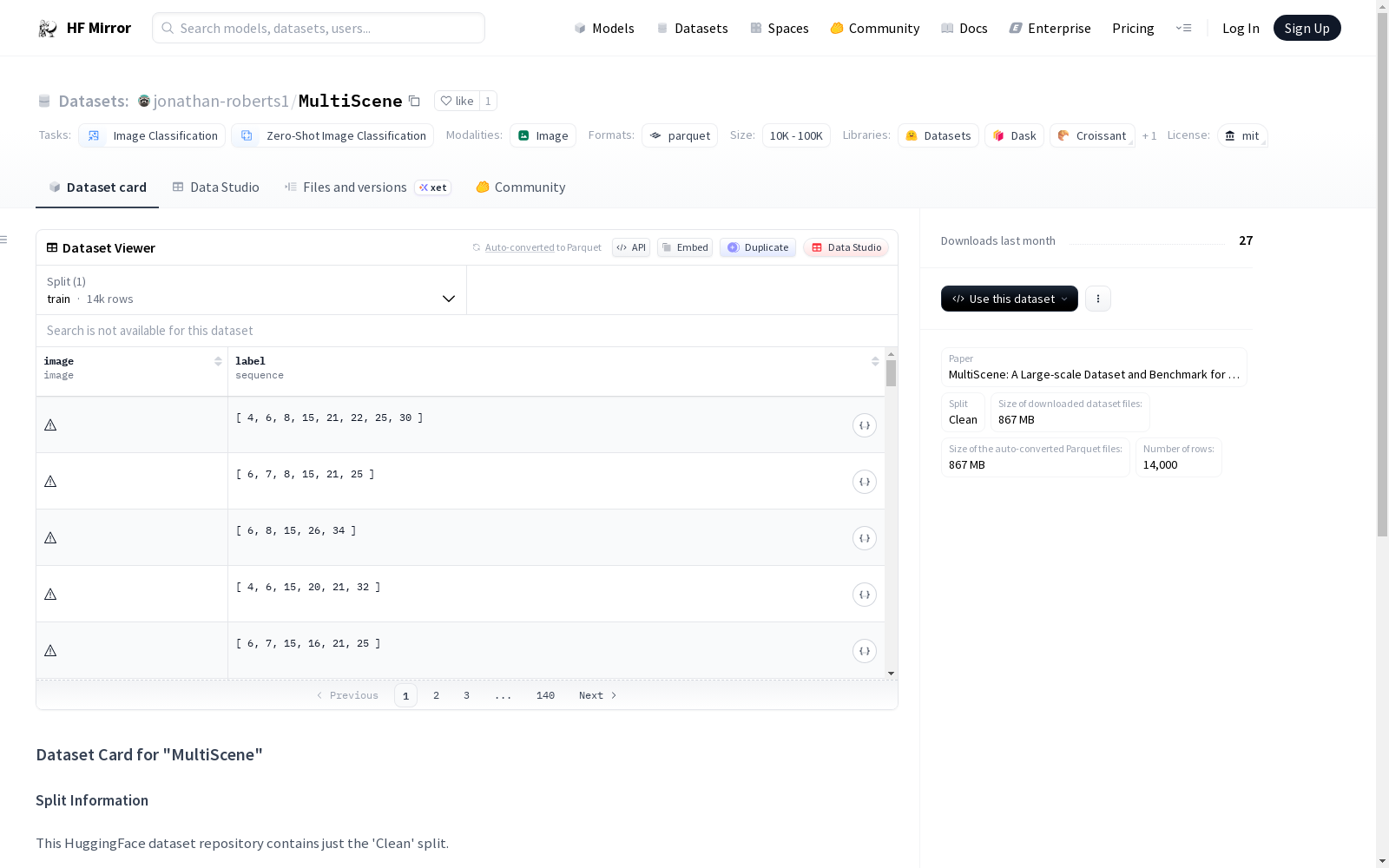1389x868 pixels.
Task: Select the mit license tag
Action: click(x=1242, y=135)
